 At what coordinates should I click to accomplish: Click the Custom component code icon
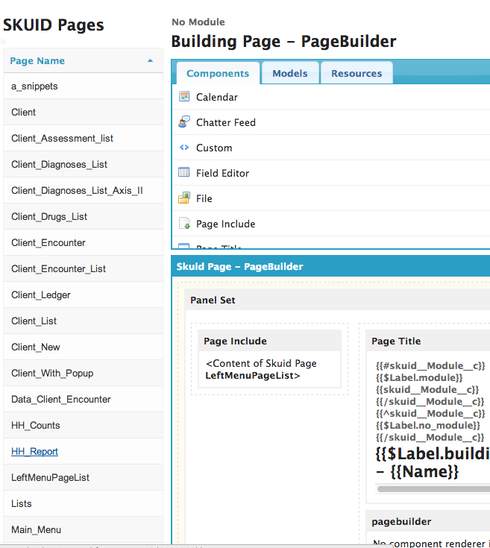point(184,147)
